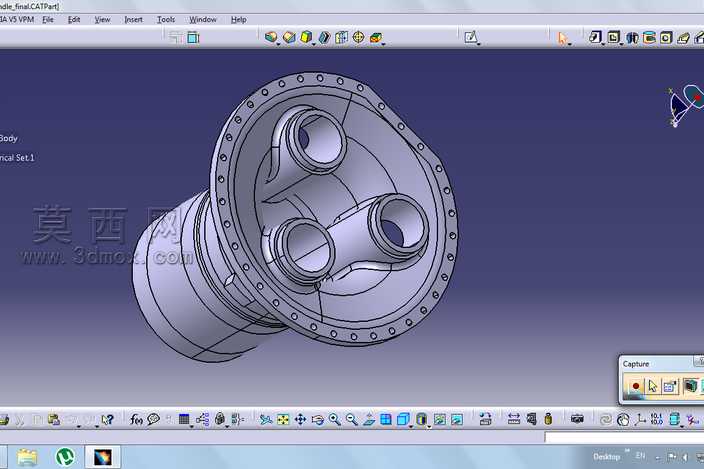Click the Normal View icon
The height and width of the screenshot is (469, 704).
pos(369,420)
